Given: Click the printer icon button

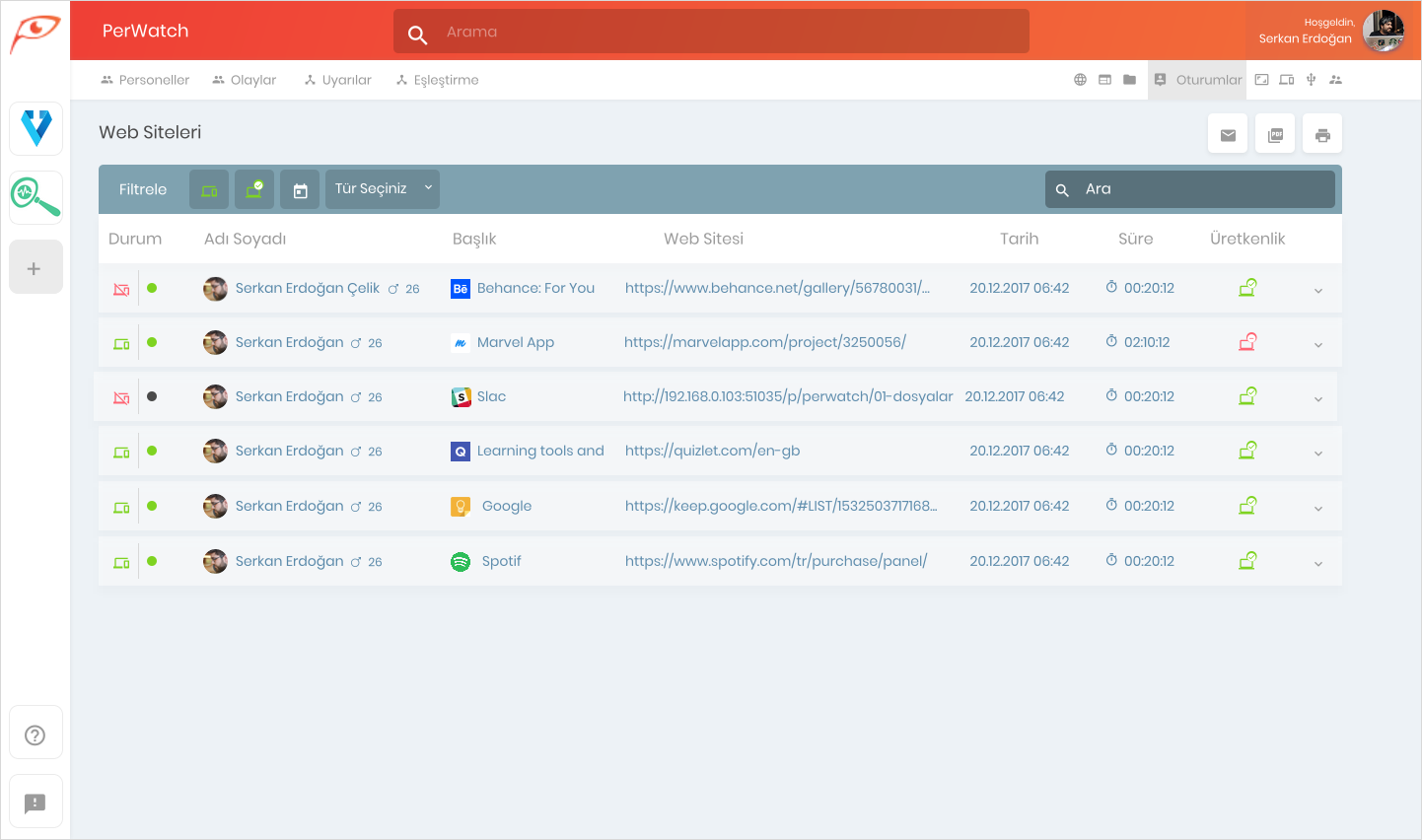Looking at the screenshot, I should [x=1322, y=134].
